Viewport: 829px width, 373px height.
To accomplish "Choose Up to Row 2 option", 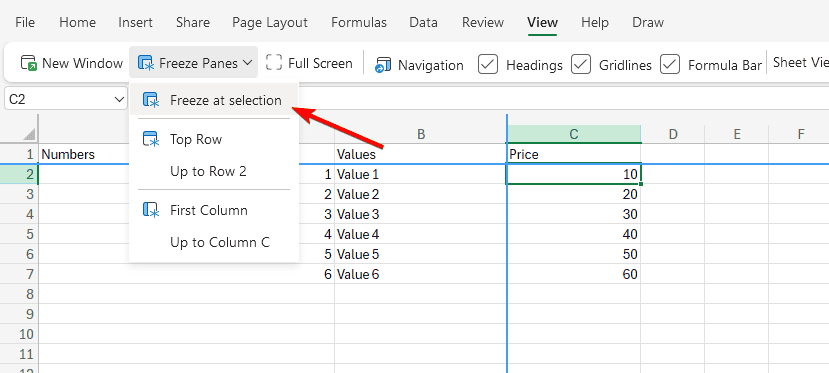I will coord(208,171).
